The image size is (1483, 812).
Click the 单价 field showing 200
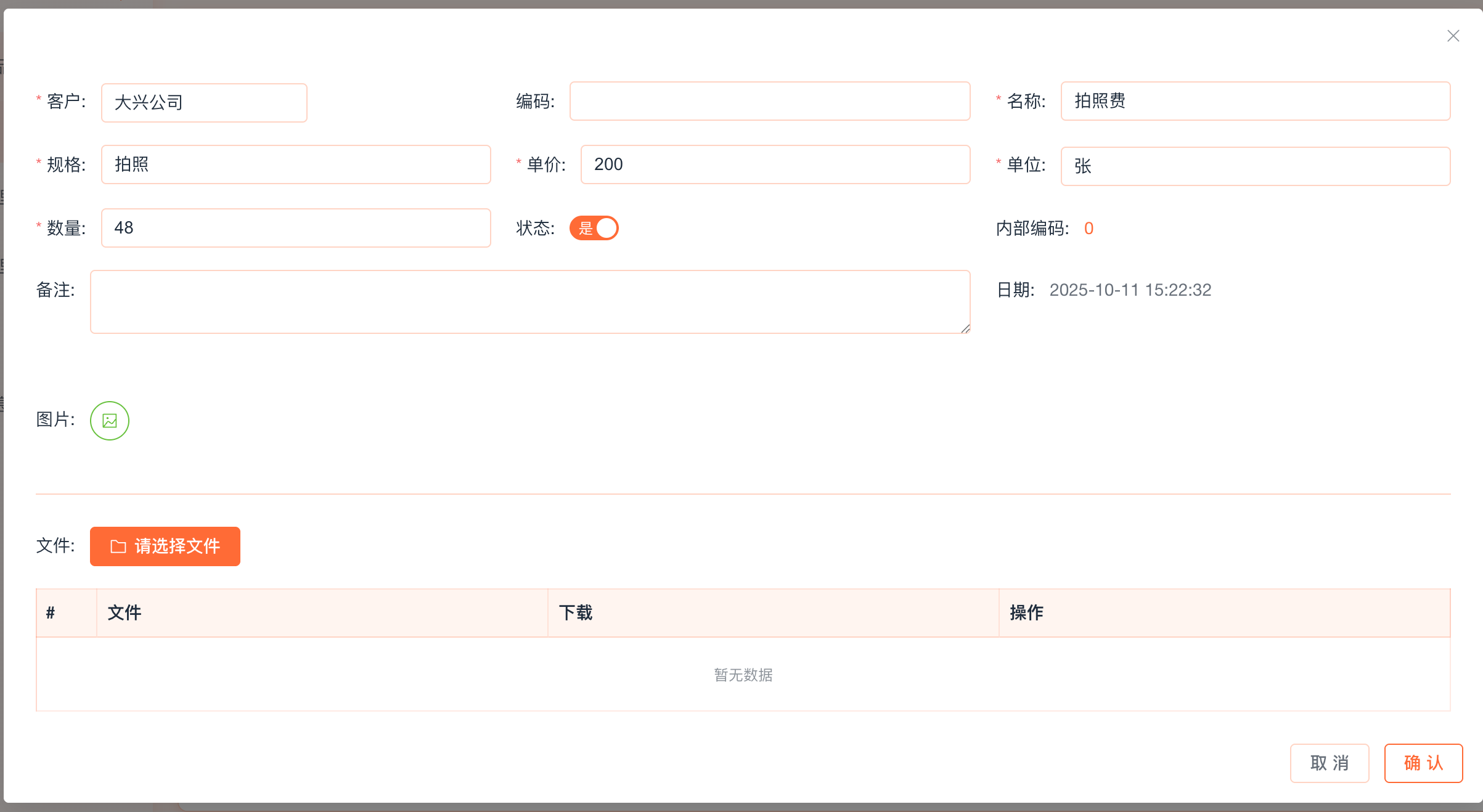tap(775, 164)
